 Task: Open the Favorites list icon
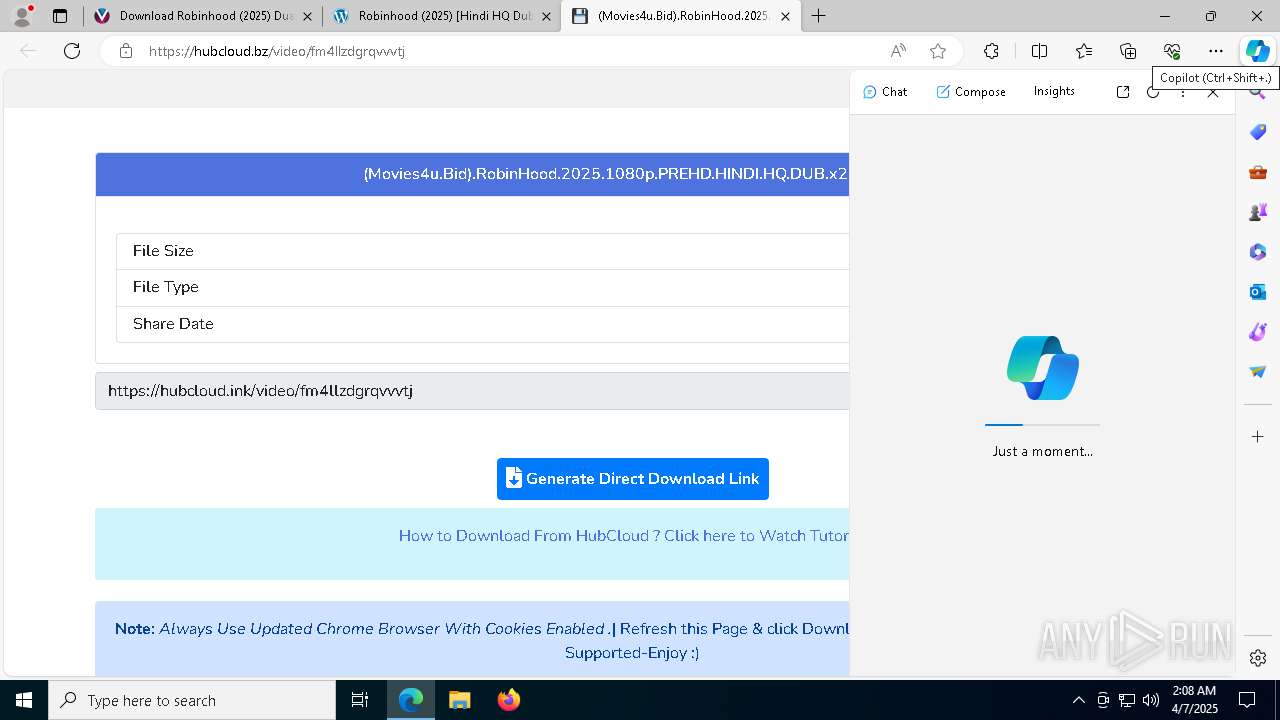tap(1084, 51)
